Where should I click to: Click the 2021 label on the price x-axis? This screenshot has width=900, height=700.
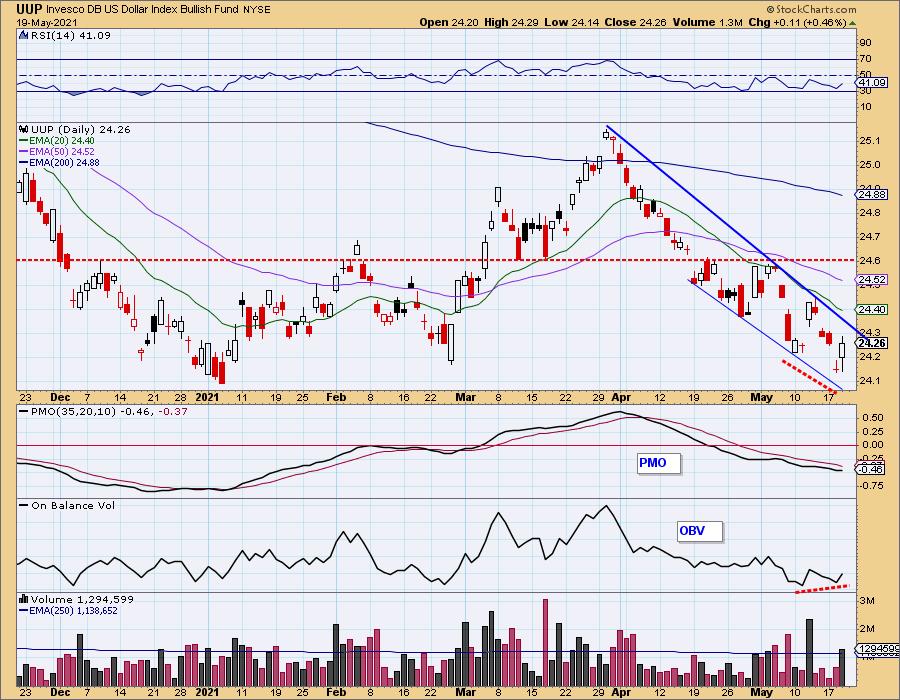[x=207, y=397]
